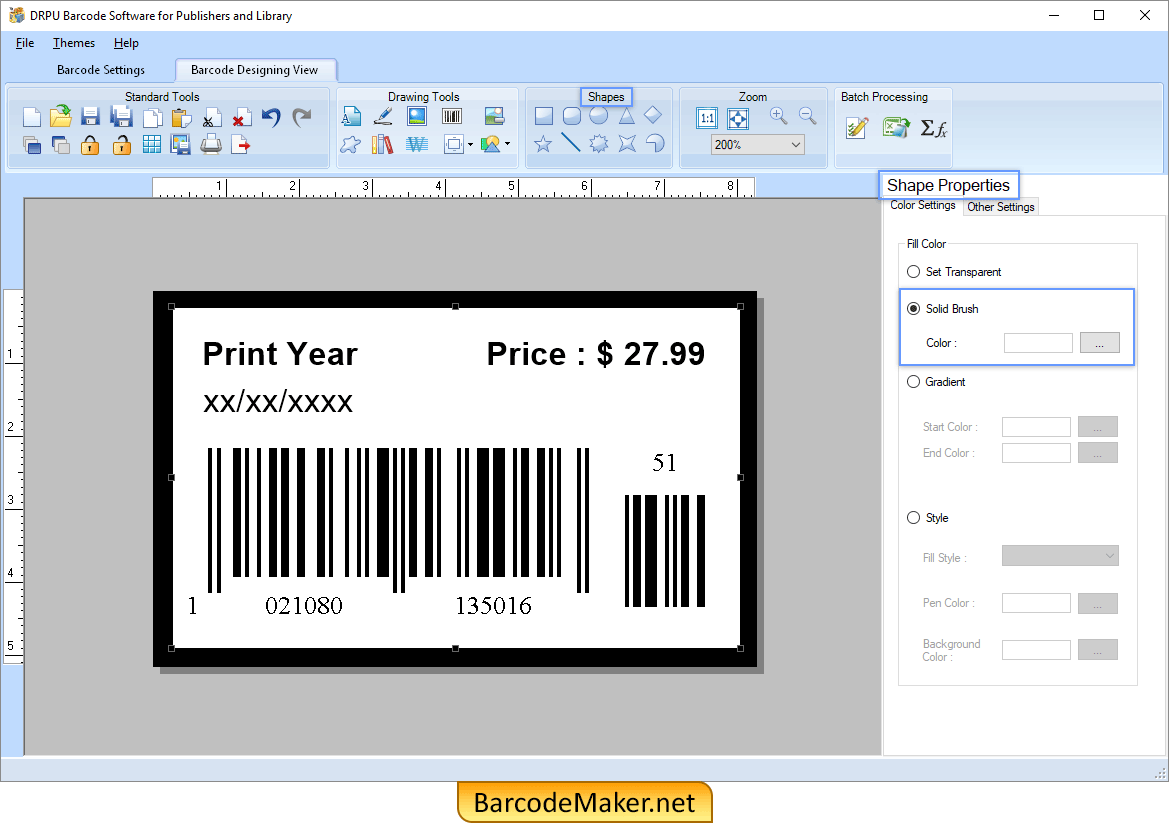The image size is (1169, 823).
Task: Open the Other Settings tab
Action: click(1001, 207)
